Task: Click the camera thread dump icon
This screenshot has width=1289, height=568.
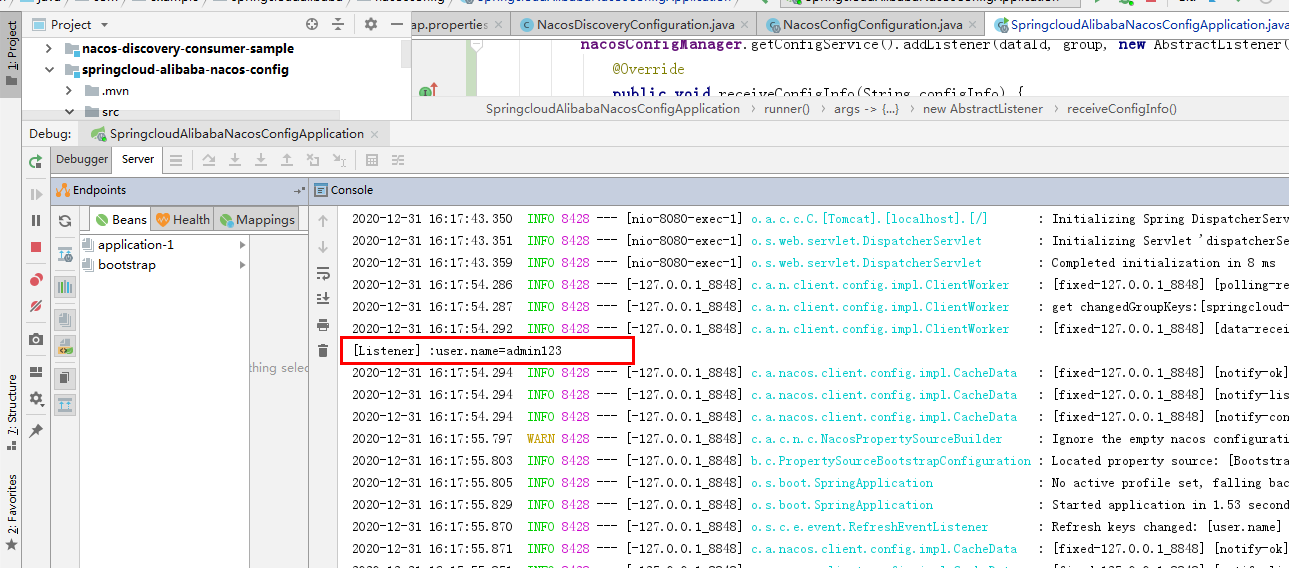Action: [x=36, y=340]
